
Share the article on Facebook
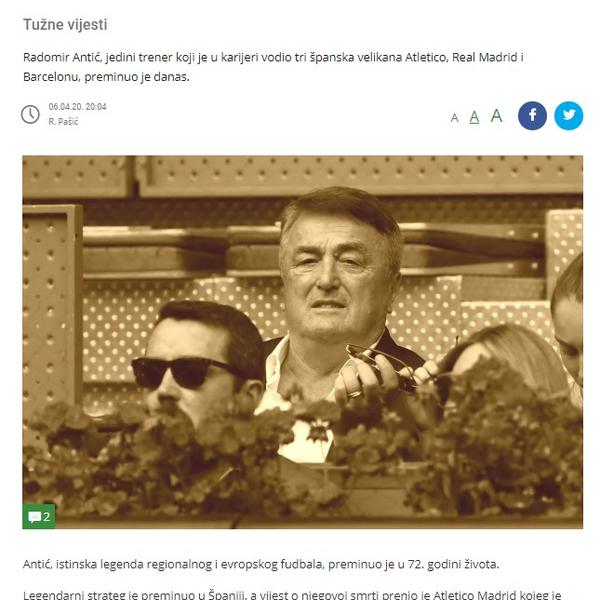(532, 116)
